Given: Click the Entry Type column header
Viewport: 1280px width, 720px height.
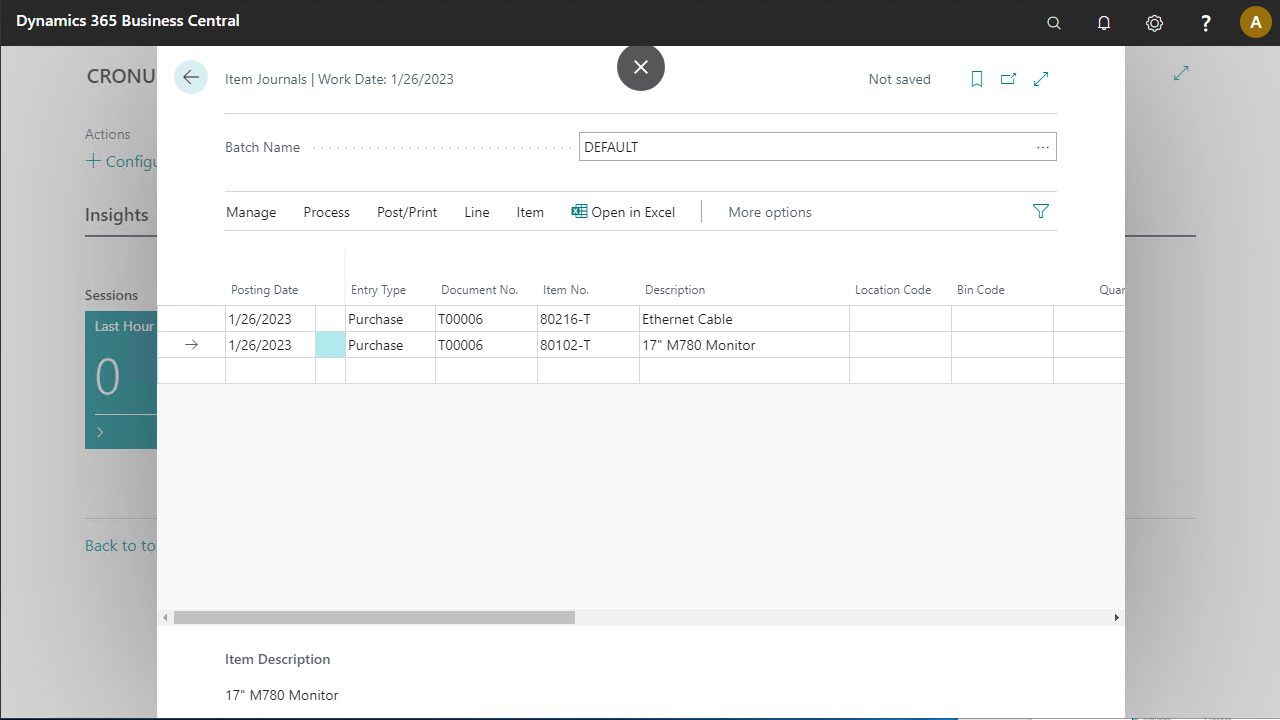Looking at the screenshot, I should pyautogui.click(x=378, y=290).
